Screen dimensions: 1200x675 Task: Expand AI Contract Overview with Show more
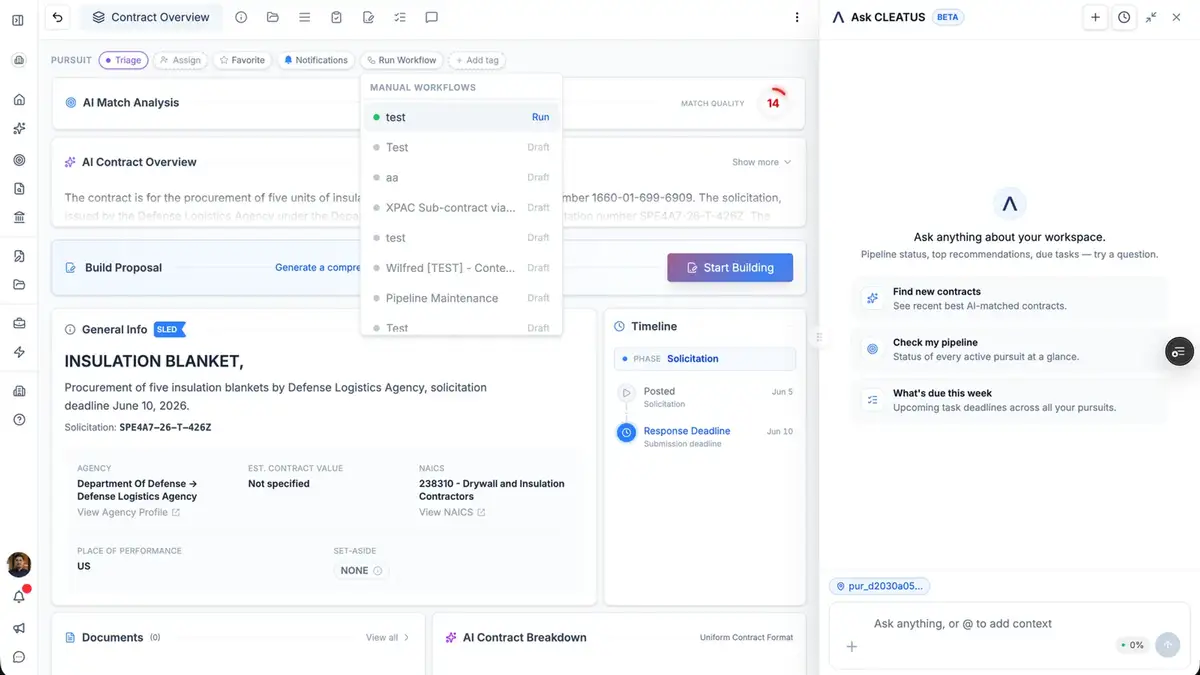pyautogui.click(x=761, y=162)
